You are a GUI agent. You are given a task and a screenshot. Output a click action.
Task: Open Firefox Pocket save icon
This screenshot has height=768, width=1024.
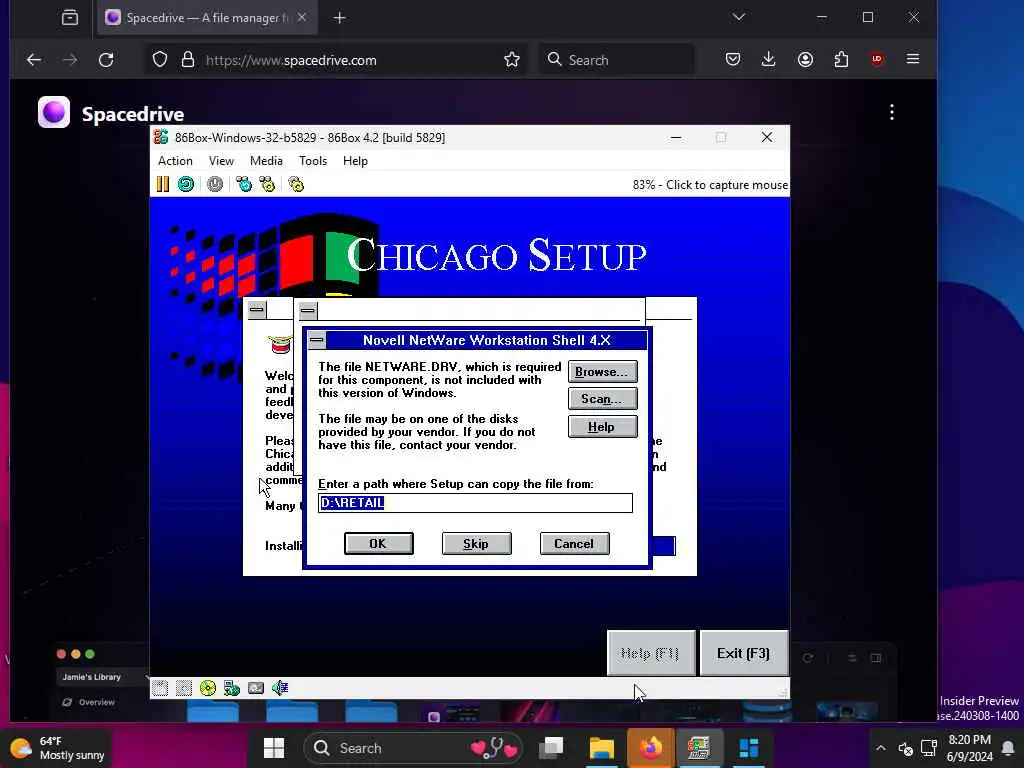tap(733, 59)
